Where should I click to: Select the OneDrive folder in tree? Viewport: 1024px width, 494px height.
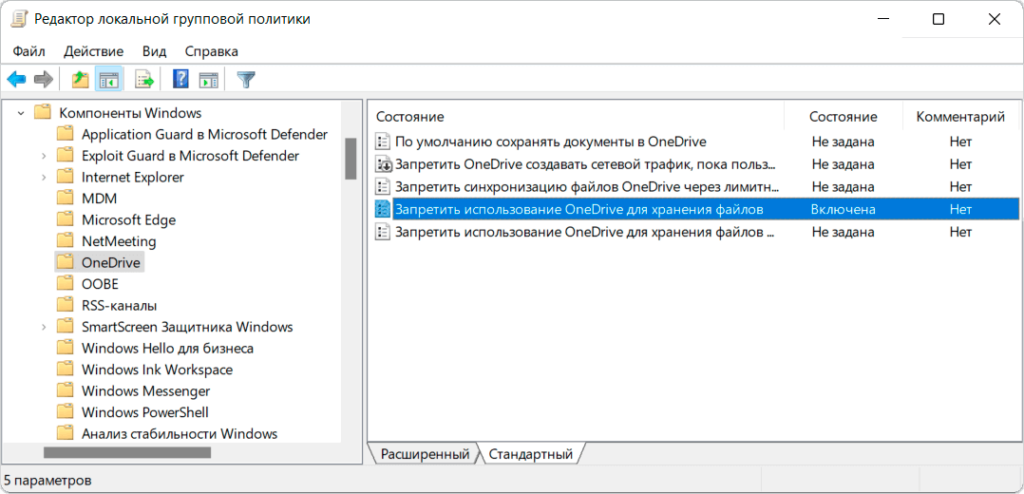pos(111,262)
